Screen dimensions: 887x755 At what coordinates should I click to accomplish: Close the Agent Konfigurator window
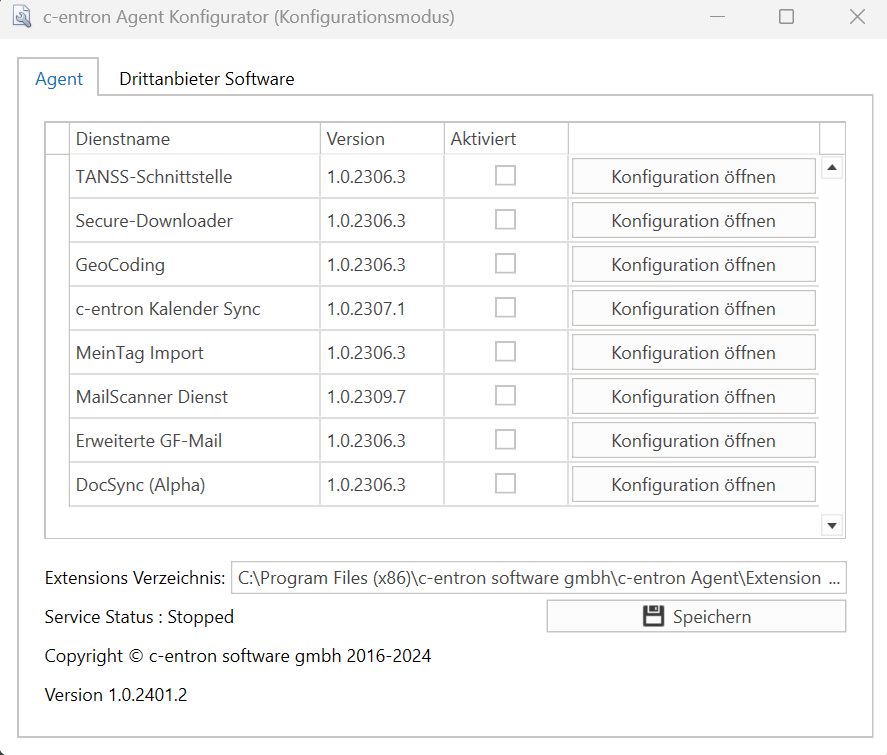857,17
